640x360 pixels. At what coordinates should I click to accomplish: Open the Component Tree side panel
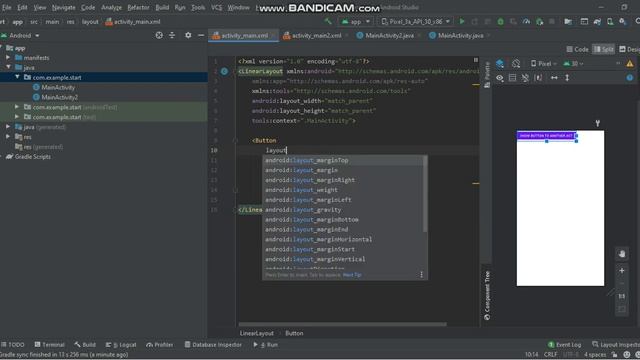(487, 295)
